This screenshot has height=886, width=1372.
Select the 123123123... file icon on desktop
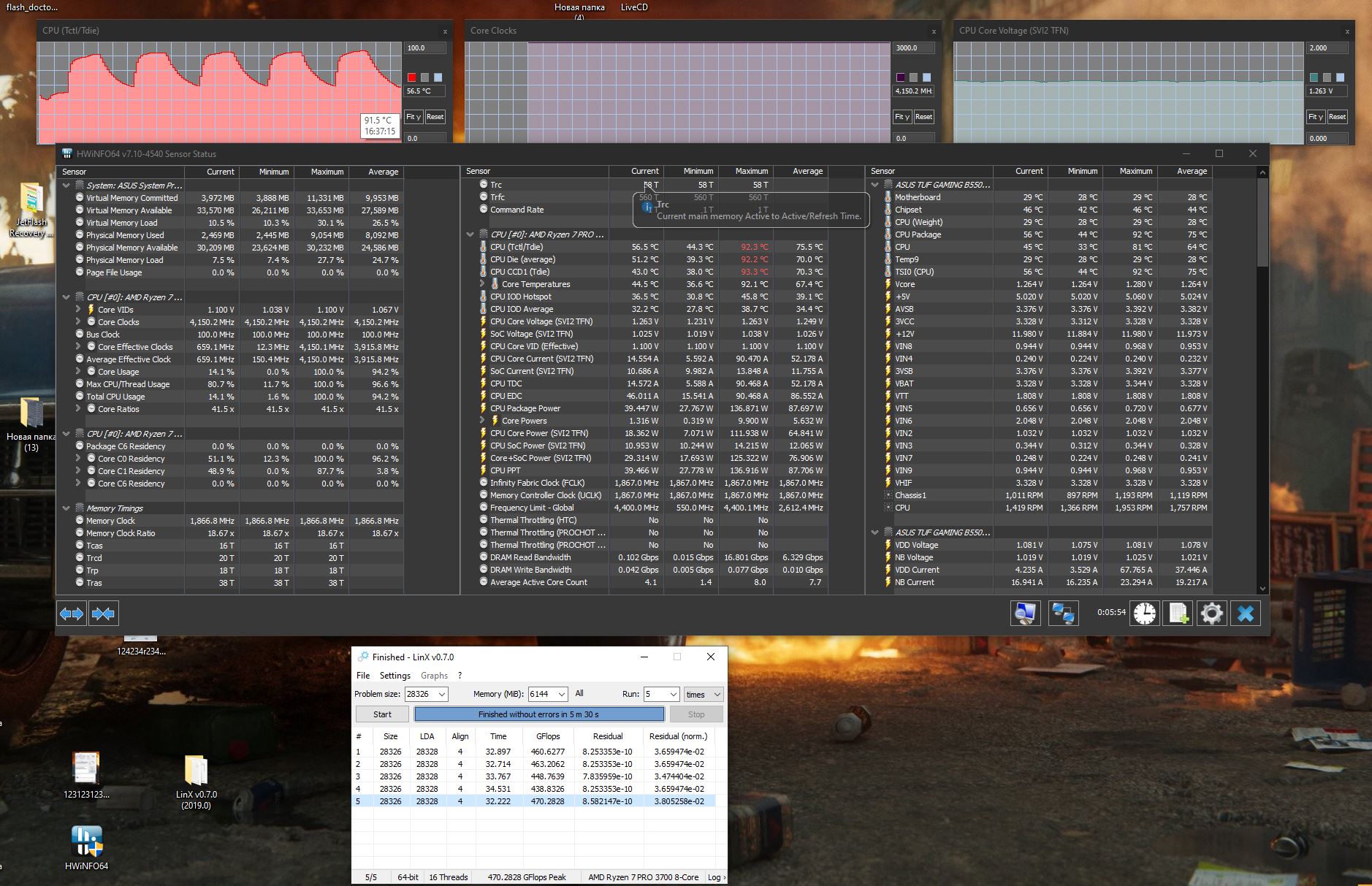click(86, 776)
